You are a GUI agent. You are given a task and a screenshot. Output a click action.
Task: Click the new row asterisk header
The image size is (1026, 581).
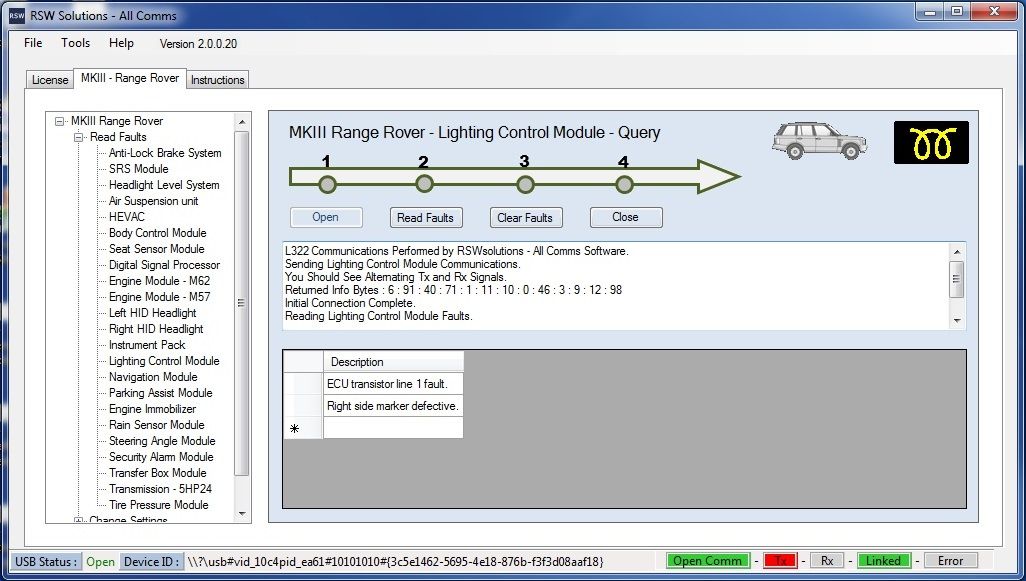pyautogui.click(x=303, y=429)
